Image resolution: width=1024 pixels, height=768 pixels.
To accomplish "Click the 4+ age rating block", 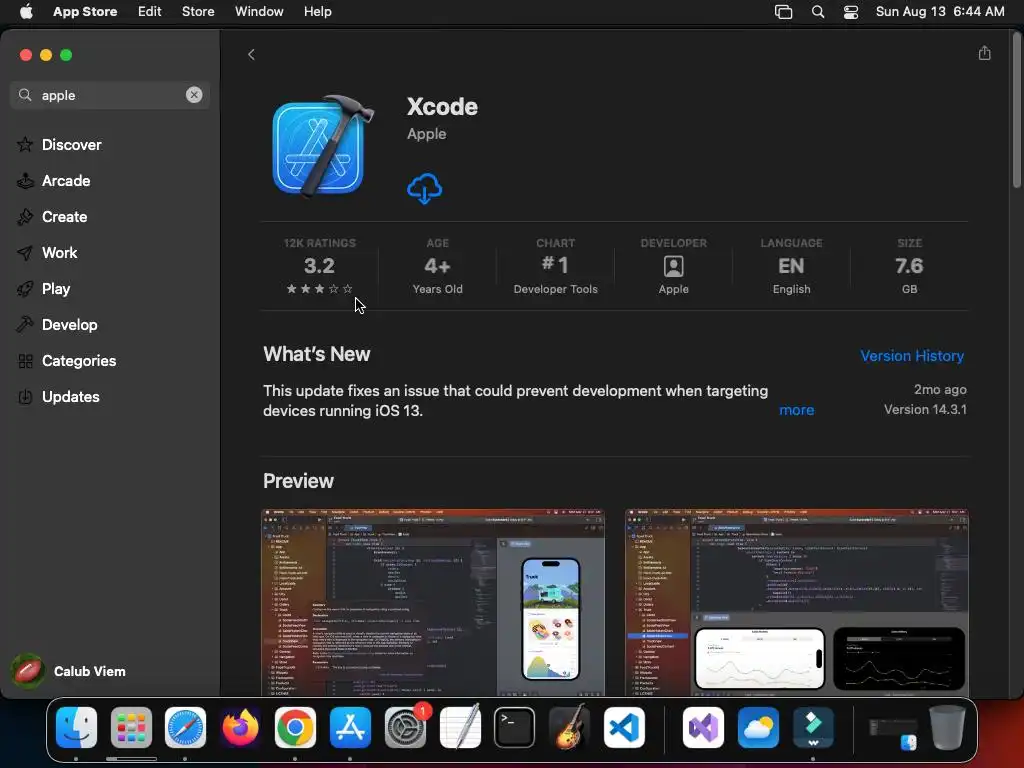I will (437, 266).
